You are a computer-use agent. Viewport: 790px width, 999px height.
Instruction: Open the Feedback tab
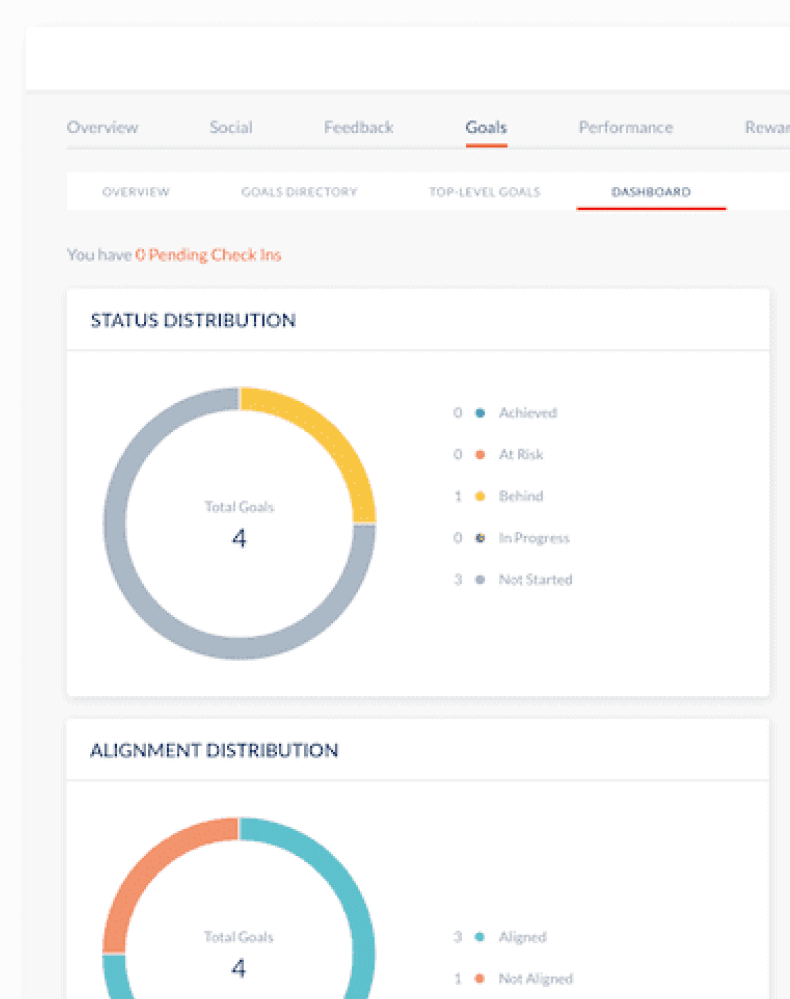(x=359, y=127)
